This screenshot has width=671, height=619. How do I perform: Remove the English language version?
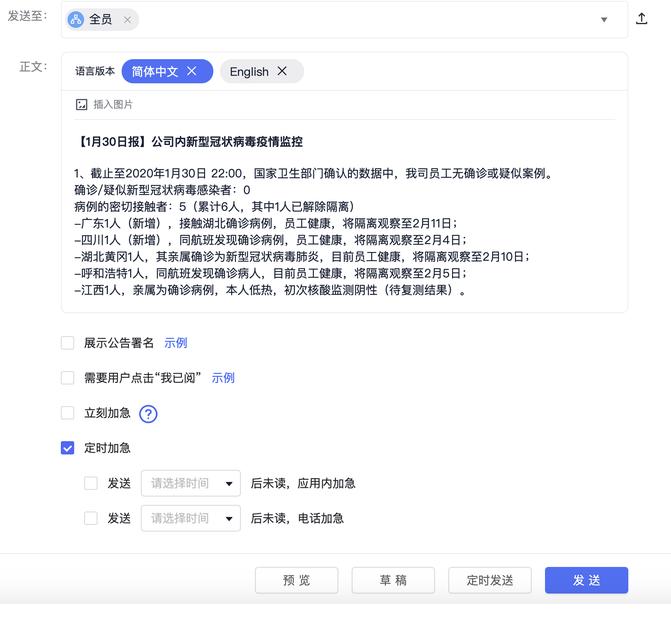[282, 71]
